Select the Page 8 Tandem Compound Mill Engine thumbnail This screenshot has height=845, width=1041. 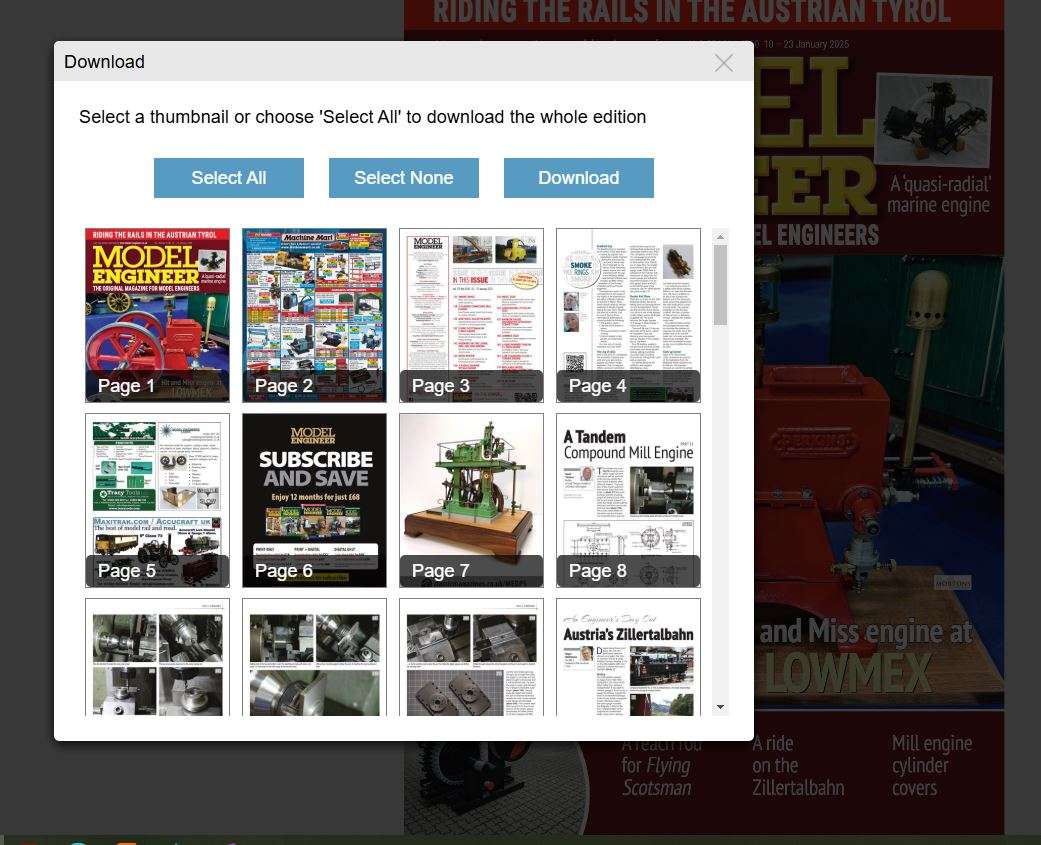tap(628, 500)
